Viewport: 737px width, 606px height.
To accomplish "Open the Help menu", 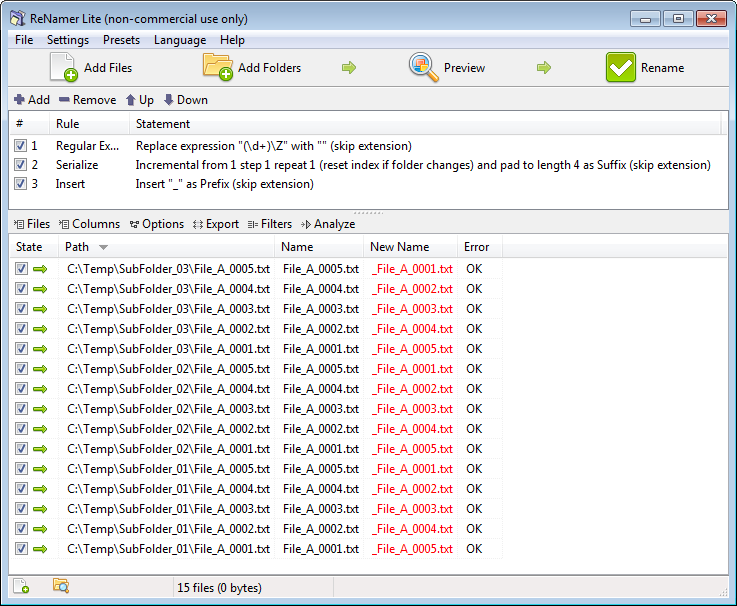I will (232, 40).
